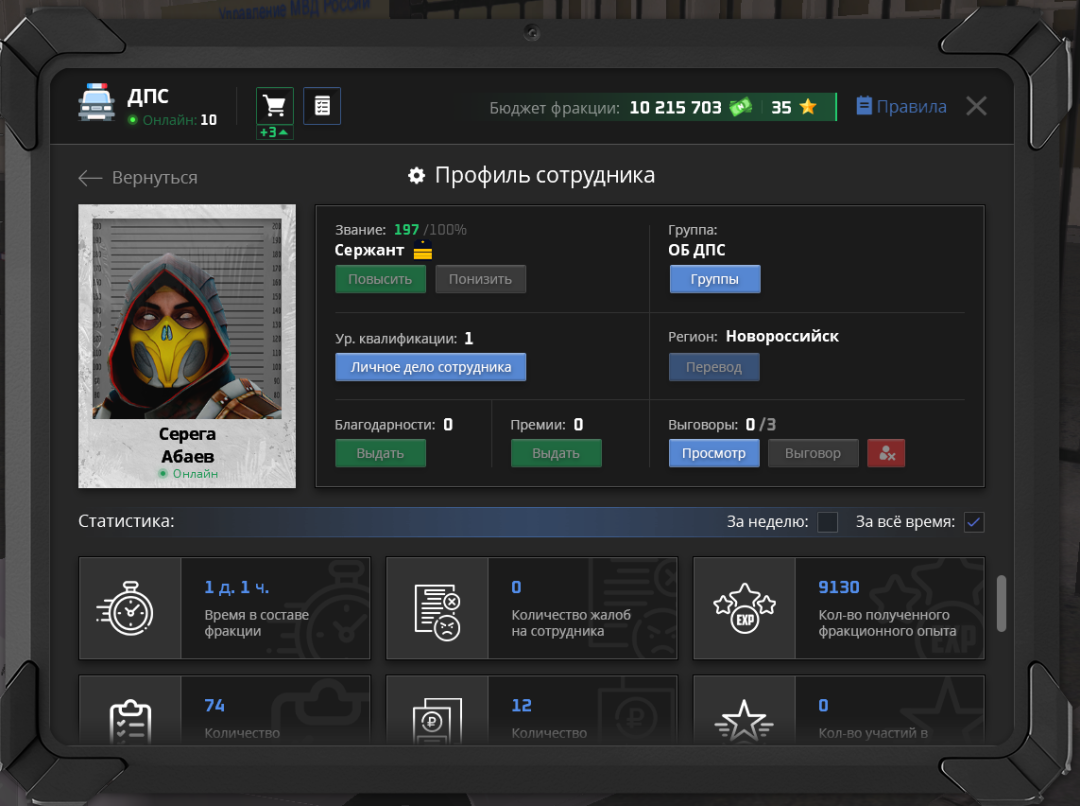The height and width of the screenshot is (806, 1080).
Task: Click the Новороссийск region text
Action: [x=782, y=336]
